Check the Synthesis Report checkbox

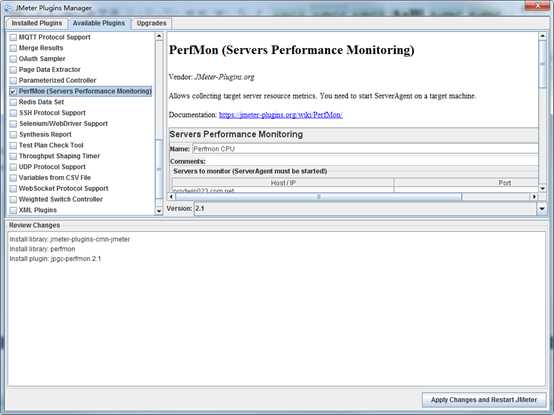(13, 135)
